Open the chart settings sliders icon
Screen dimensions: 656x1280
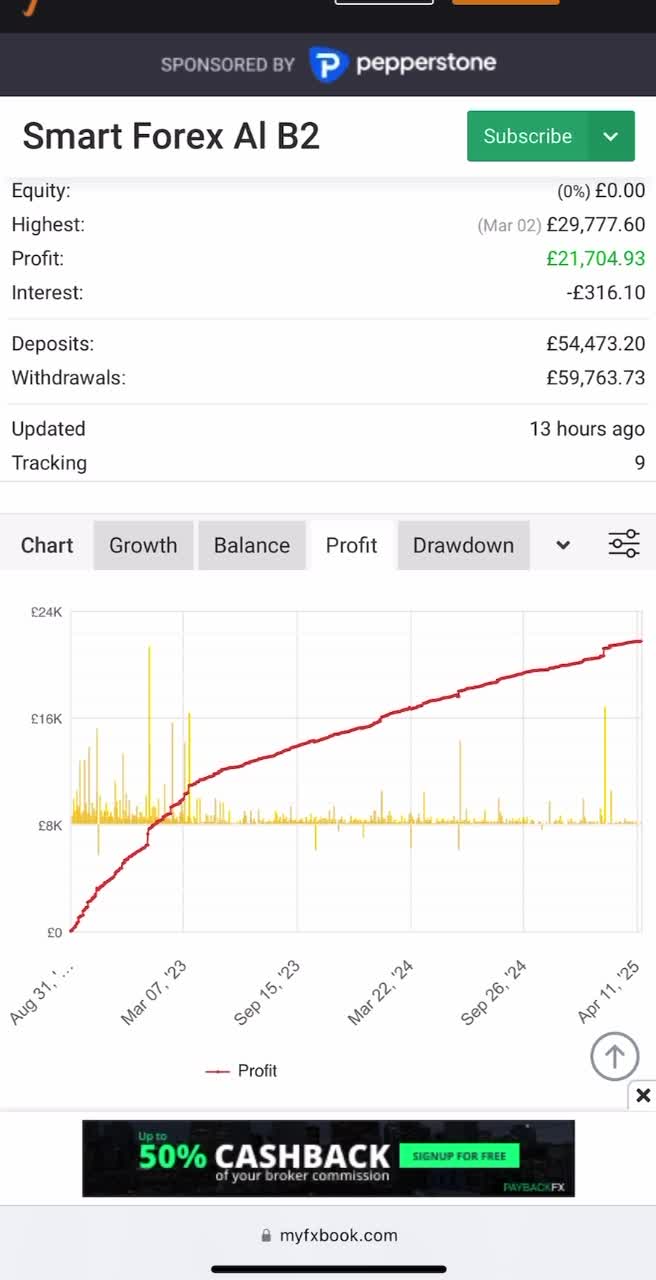pos(623,543)
